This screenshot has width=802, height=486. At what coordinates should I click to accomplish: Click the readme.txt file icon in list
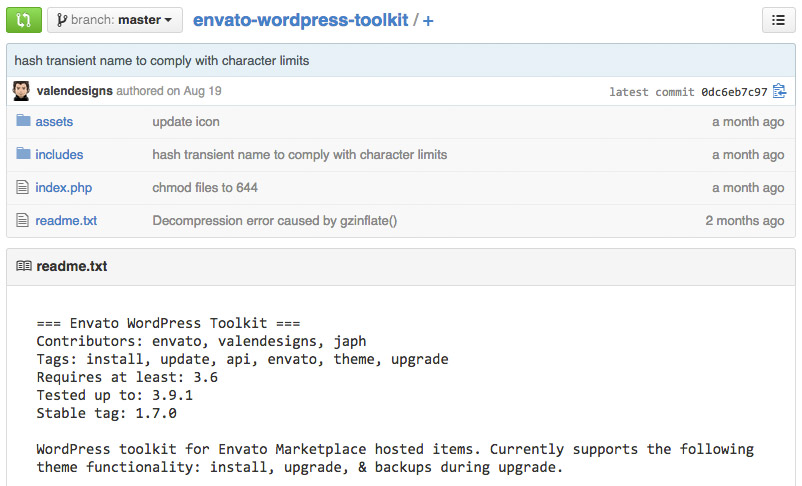tap(23, 220)
